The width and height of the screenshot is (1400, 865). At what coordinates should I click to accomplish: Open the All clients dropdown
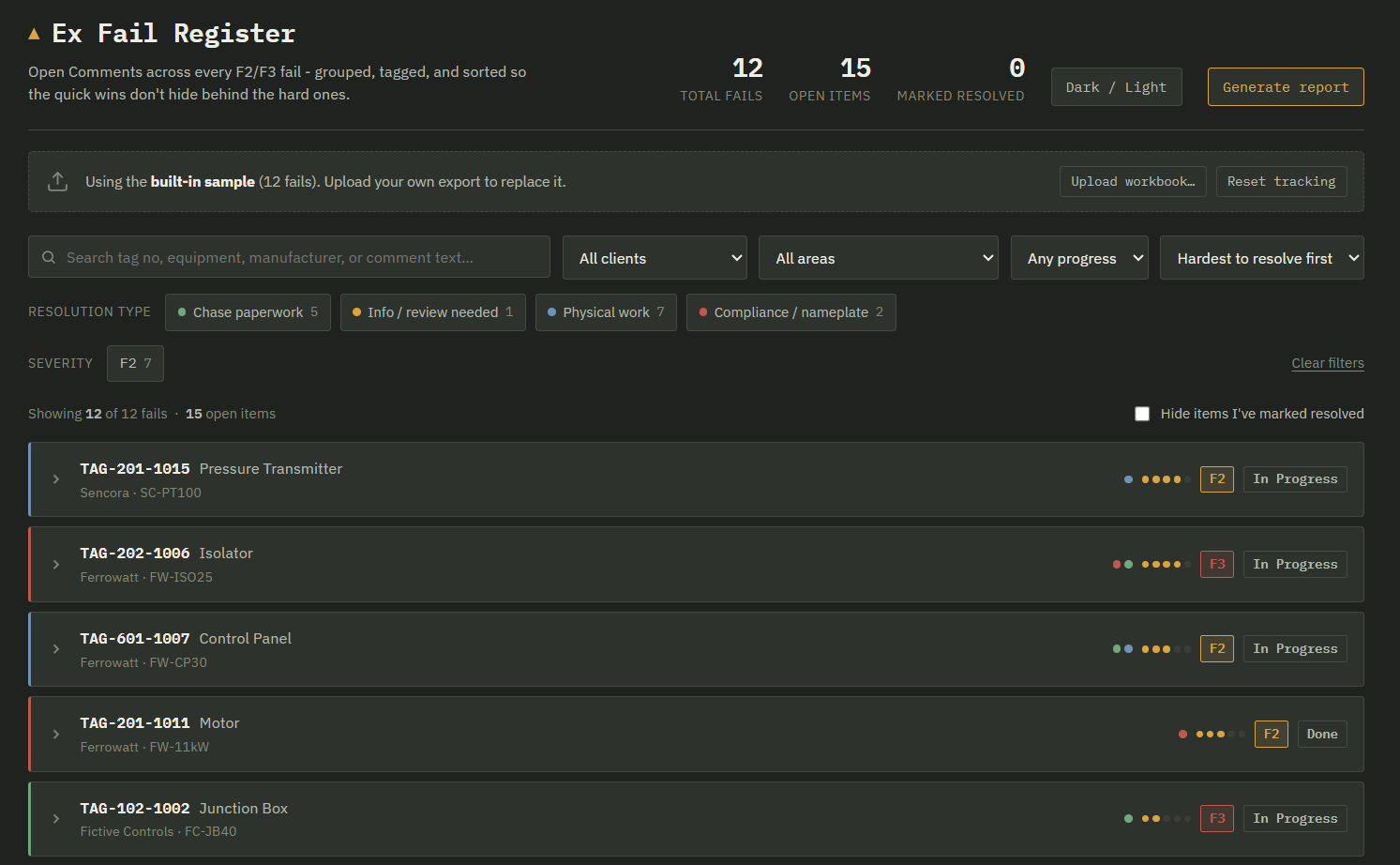point(655,258)
